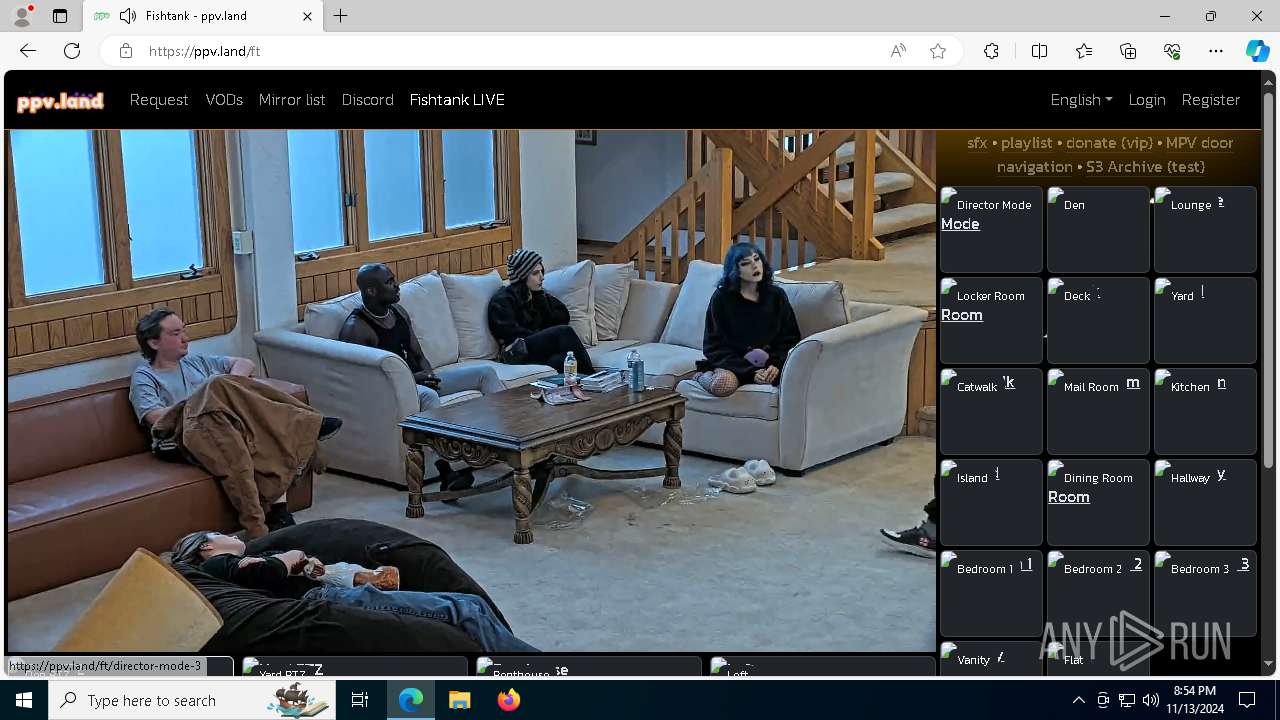The image size is (1280, 720).
Task: View the Bedroom 1 camera tile
Action: (991, 593)
